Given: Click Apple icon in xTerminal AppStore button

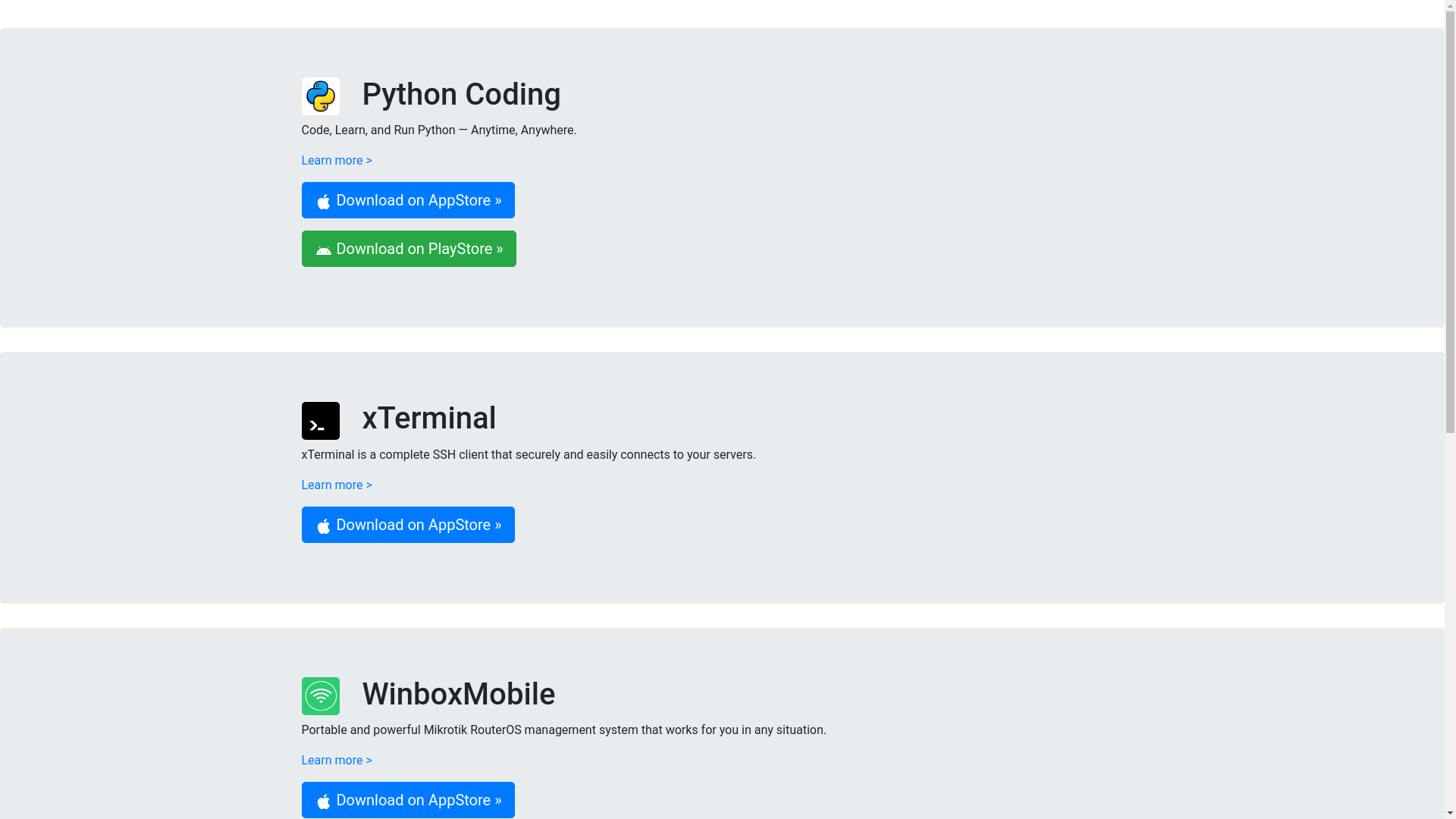Looking at the screenshot, I should tap(324, 526).
